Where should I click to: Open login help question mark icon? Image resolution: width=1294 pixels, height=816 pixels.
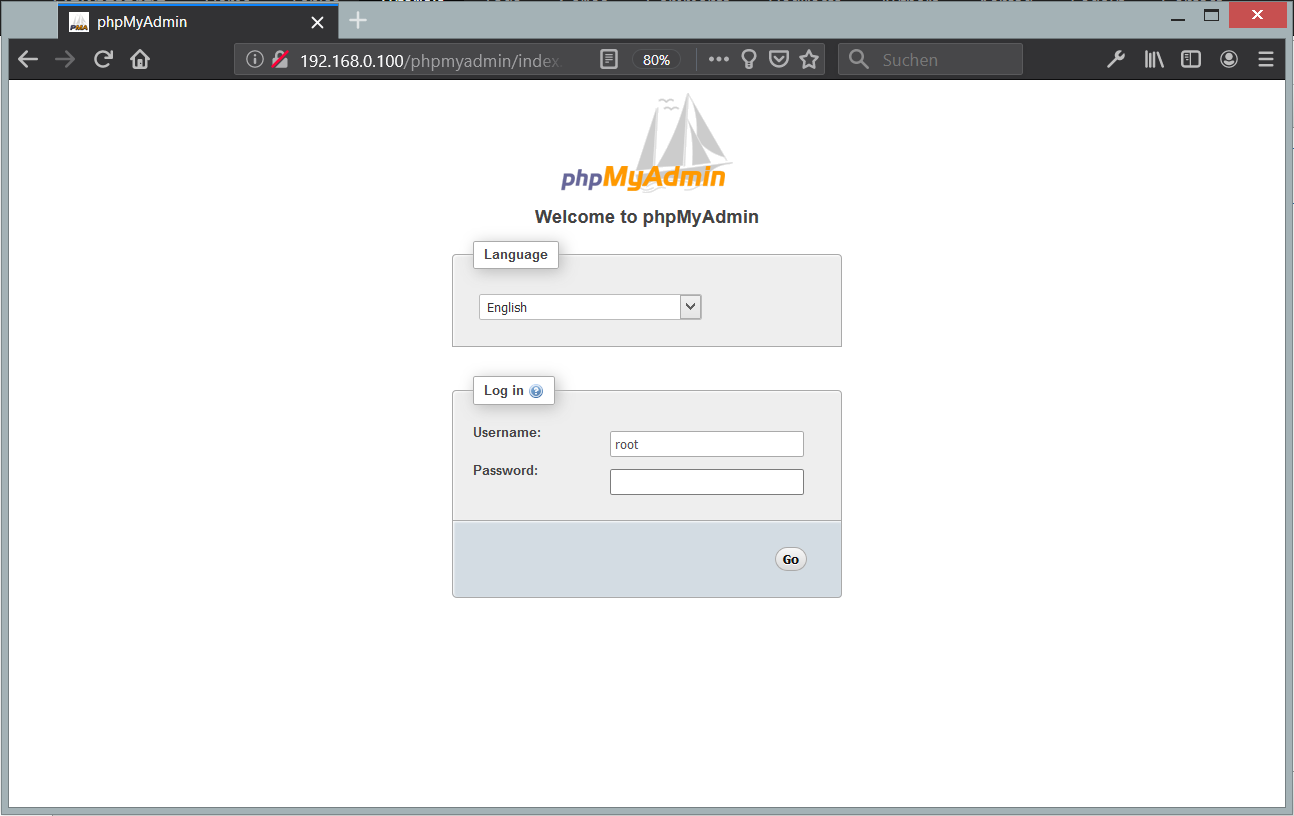click(536, 391)
